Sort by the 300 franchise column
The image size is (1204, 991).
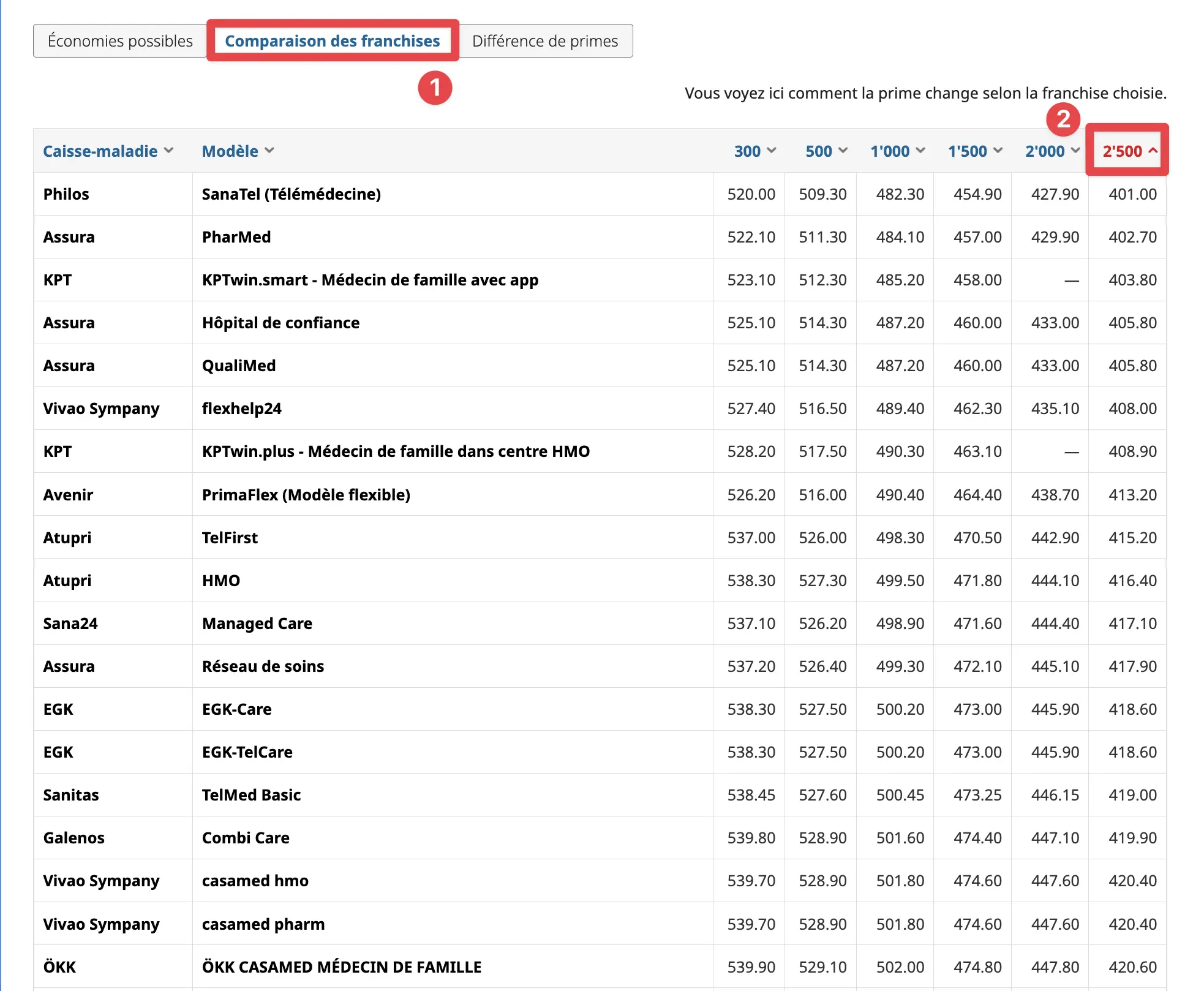pyautogui.click(x=755, y=151)
